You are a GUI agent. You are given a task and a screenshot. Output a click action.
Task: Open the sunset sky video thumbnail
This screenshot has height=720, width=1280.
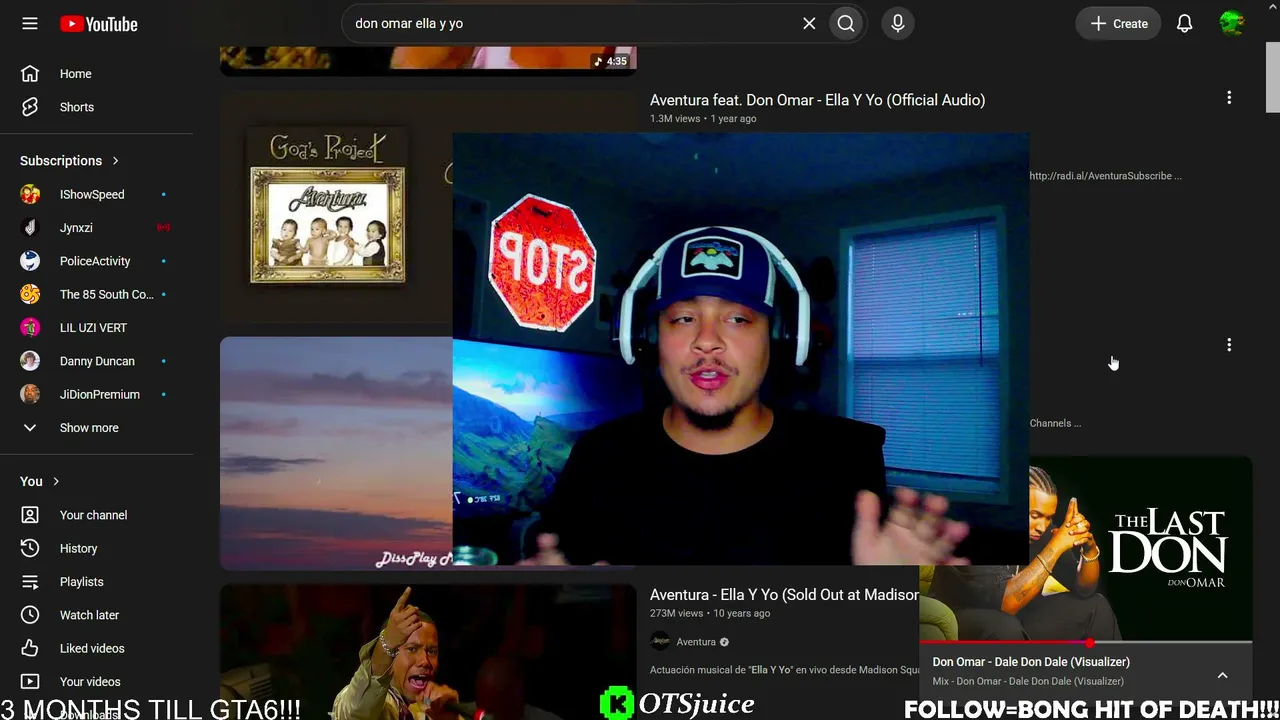point(336,454)
